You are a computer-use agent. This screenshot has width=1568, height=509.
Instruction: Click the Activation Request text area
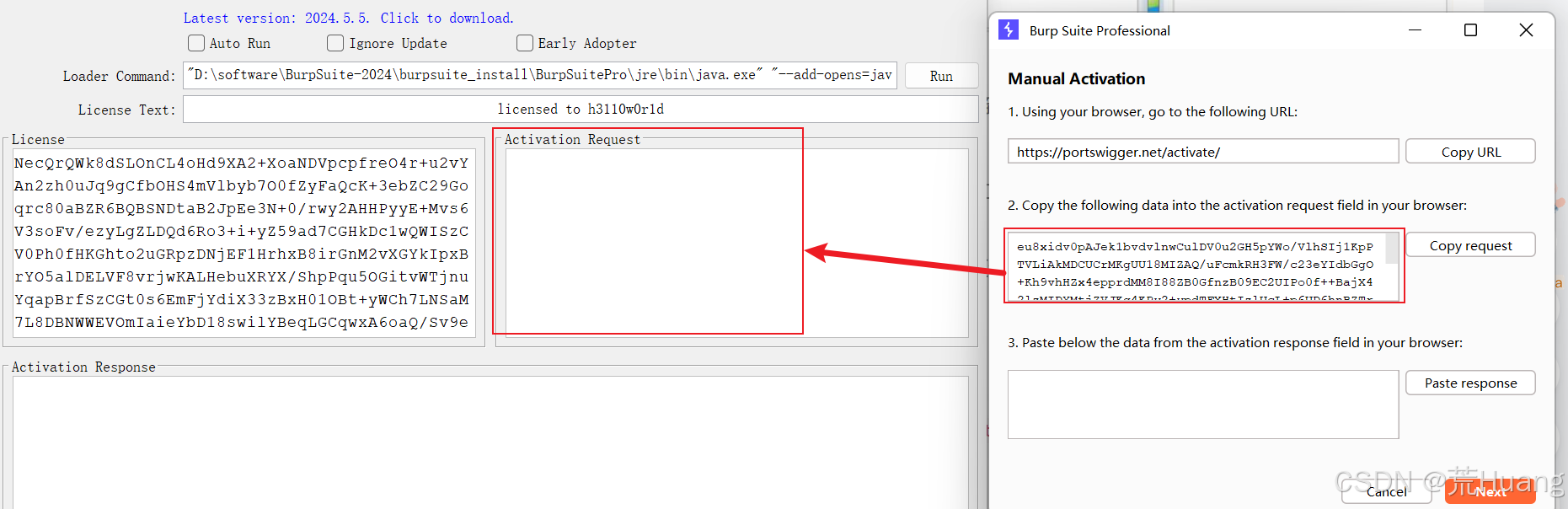tap(736, 243)
